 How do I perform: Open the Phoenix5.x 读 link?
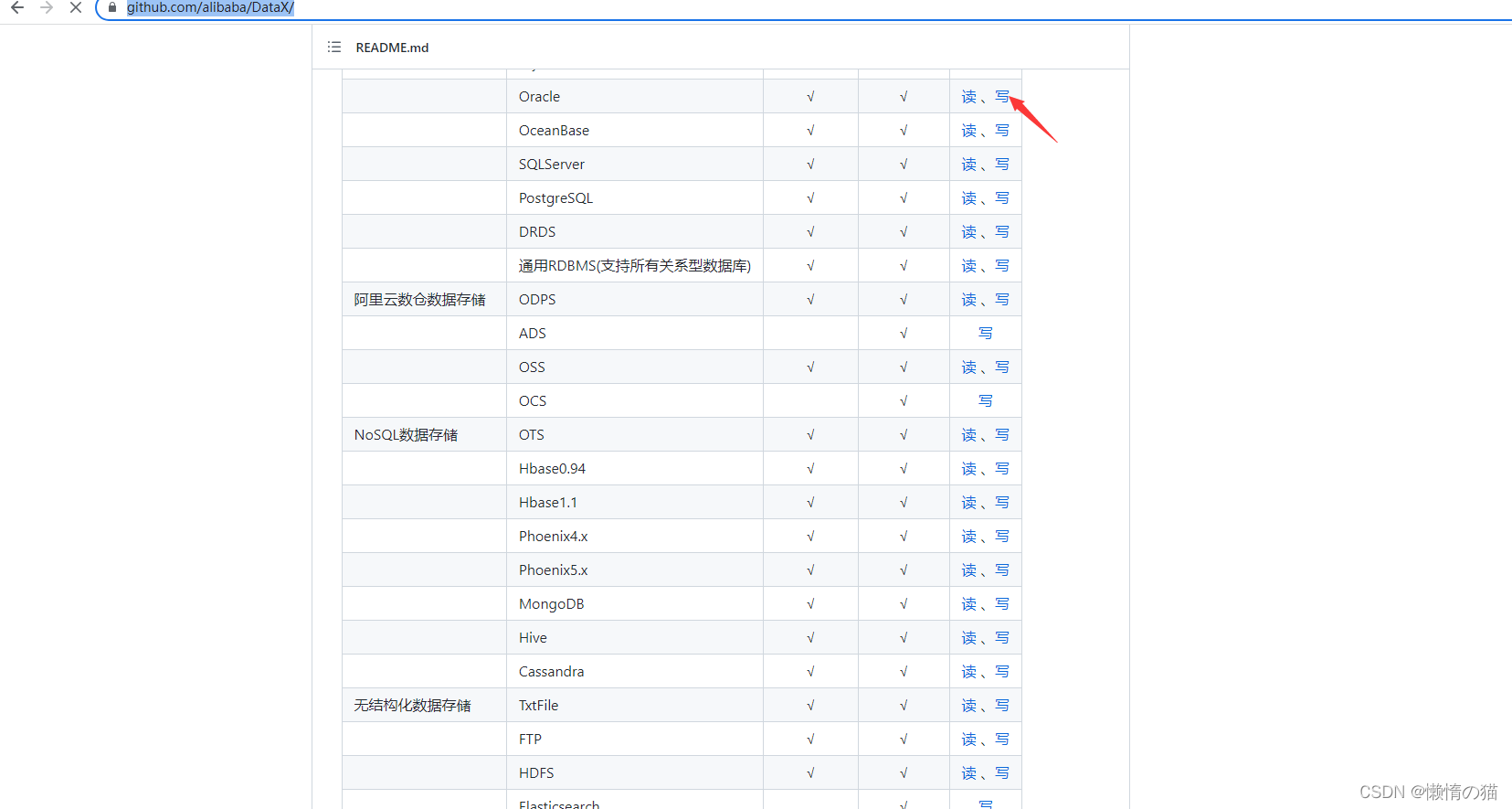click(x=968, y=570)
